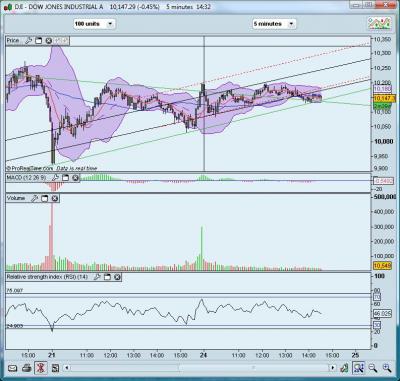Click the printer icon to print chart

click(27, 368)
